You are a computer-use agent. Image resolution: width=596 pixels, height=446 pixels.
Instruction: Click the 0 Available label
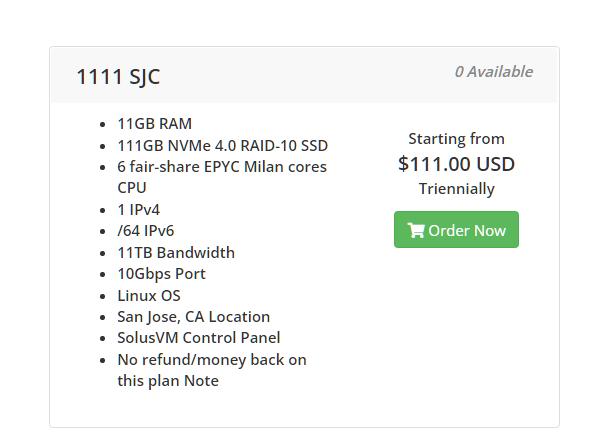[x=494, y=71]
